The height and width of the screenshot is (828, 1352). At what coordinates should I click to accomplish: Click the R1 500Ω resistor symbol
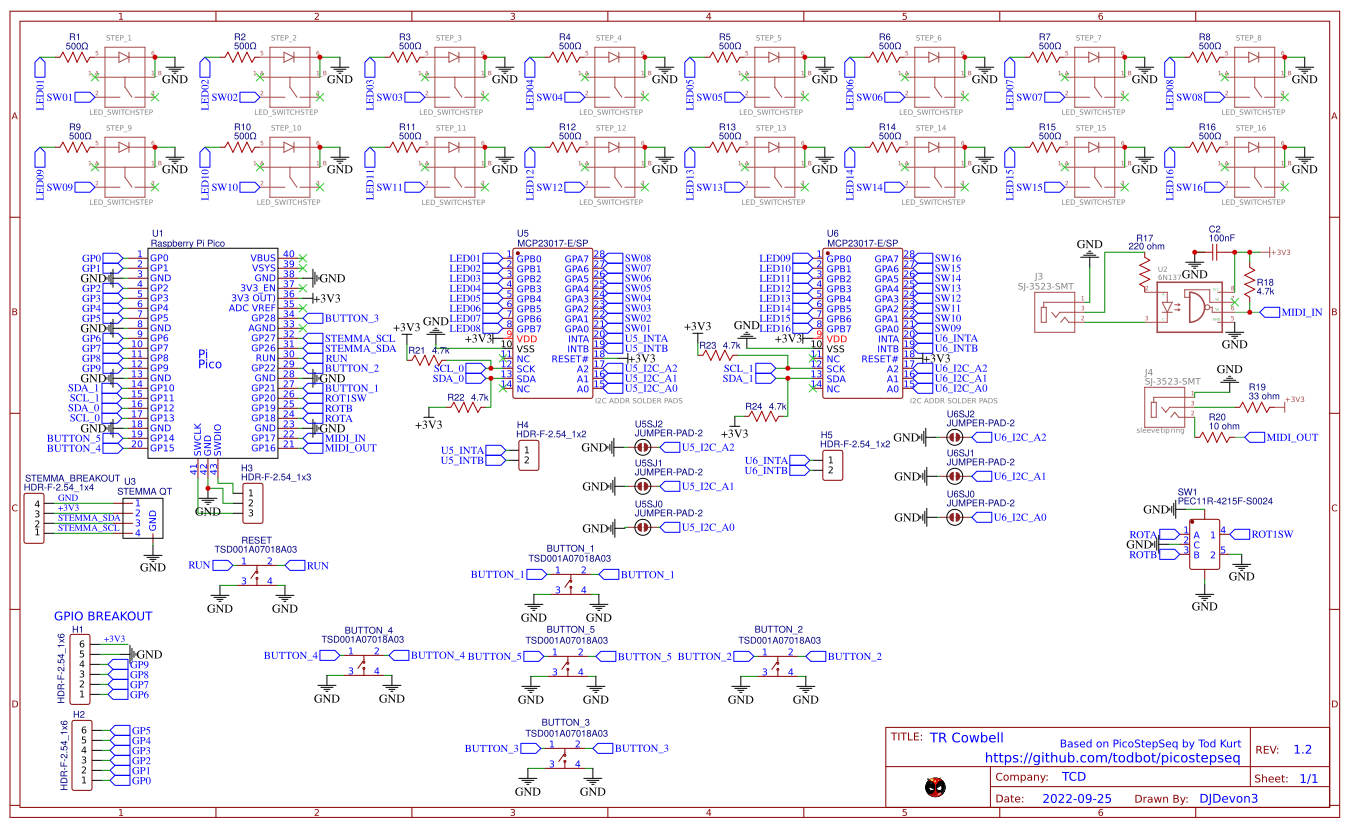(76, 58)
